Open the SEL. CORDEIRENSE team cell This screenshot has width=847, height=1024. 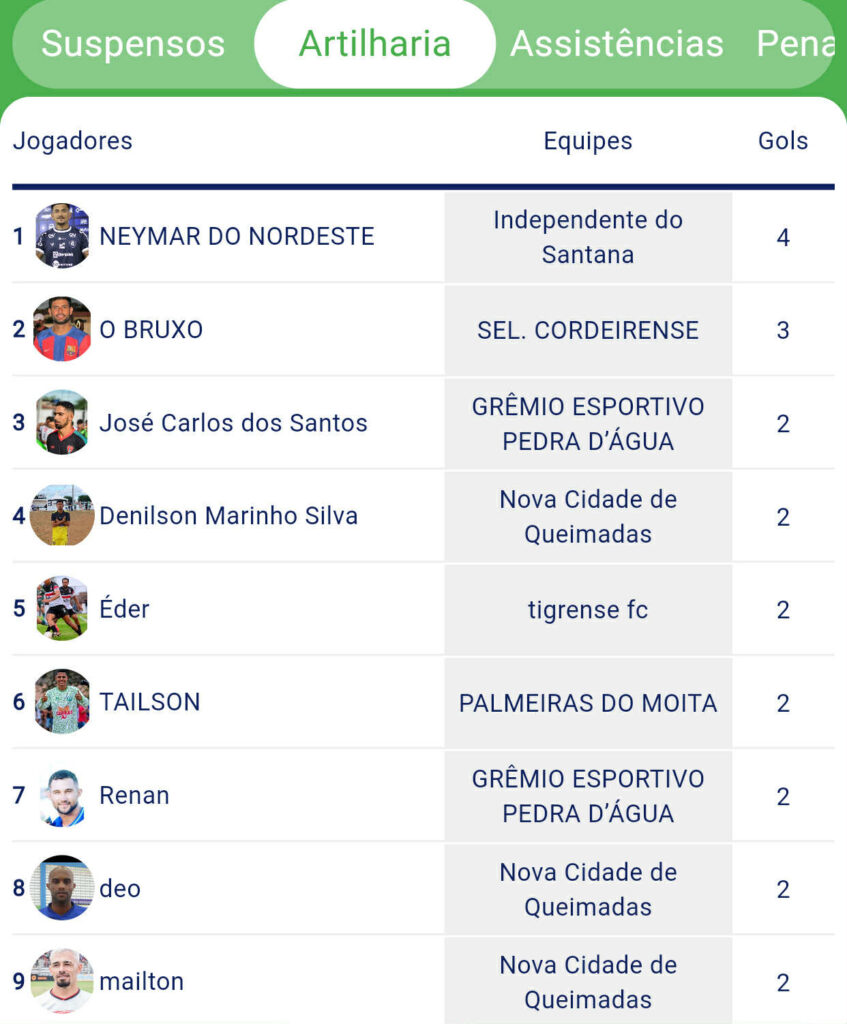(588, 330)
